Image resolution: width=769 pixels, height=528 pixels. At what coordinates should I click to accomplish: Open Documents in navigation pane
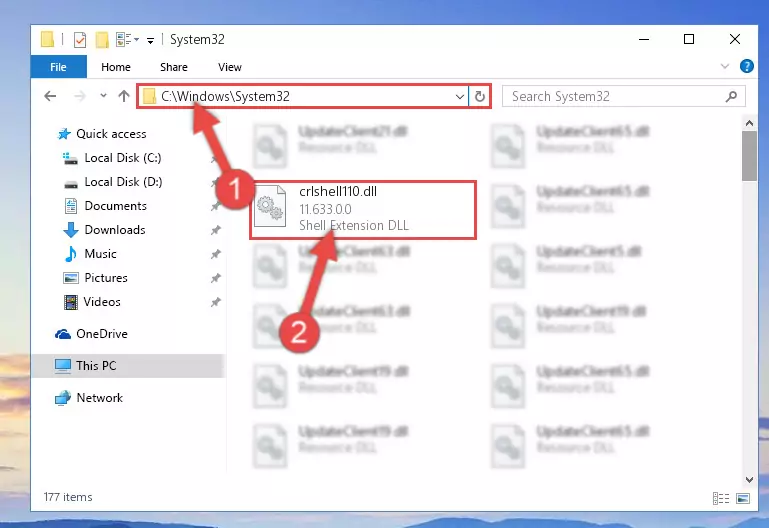point(115,206)
